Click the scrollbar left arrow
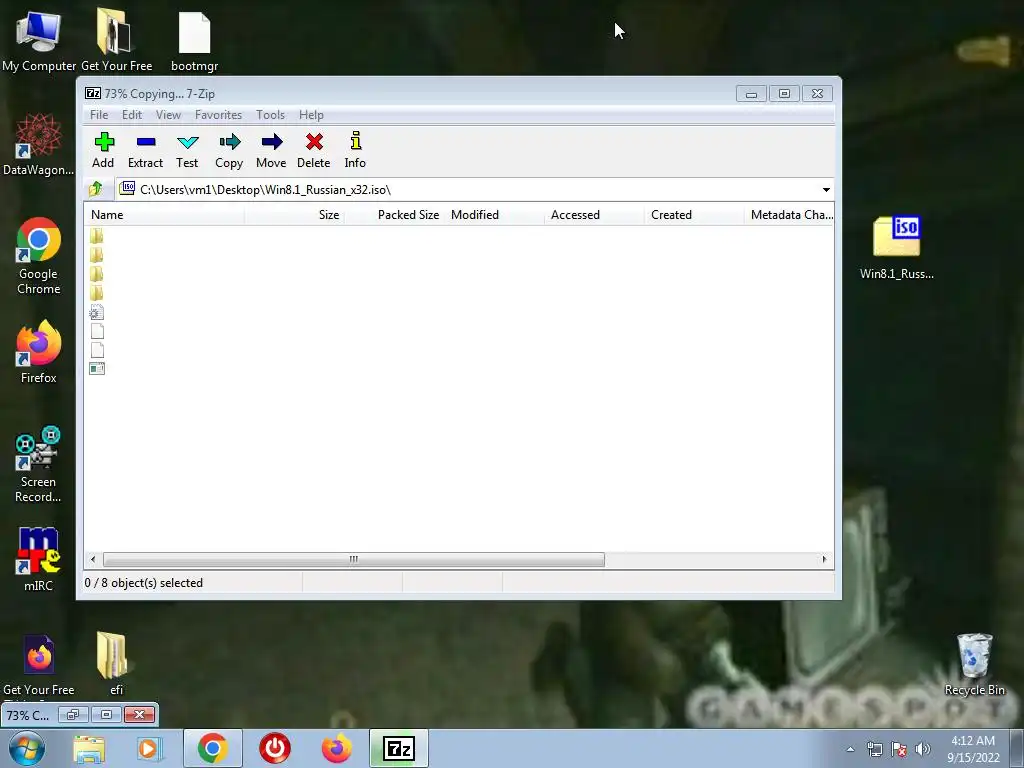1024x768 pixels. coord(93,560)
